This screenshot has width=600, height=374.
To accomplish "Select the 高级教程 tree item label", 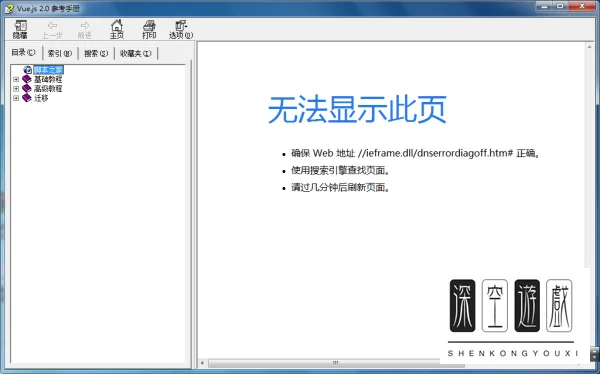I will point(48,88).
